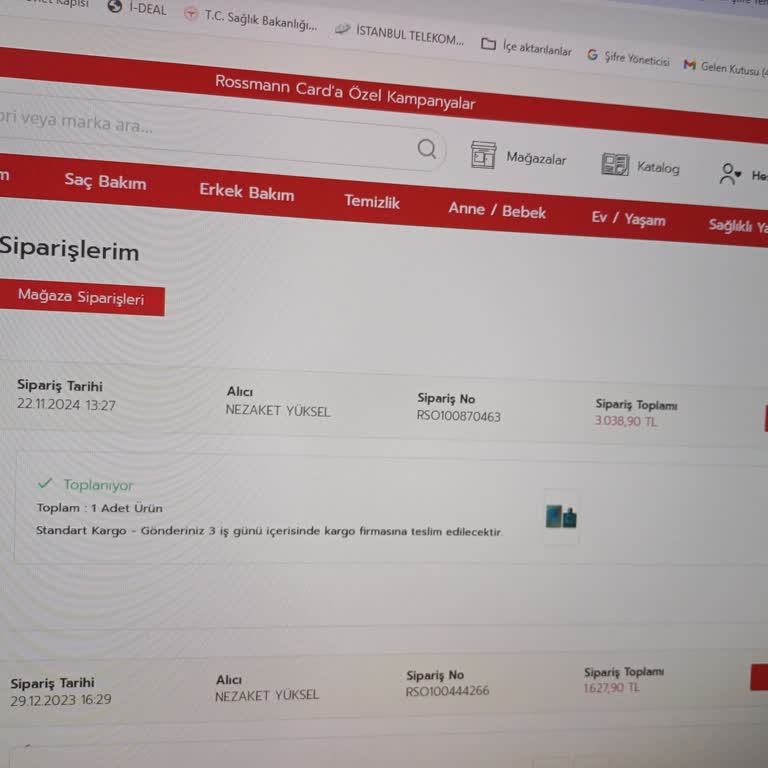Click red button on order RSO100444266
768x768 pixels.
pyautogui.click(x=759, y=677)
